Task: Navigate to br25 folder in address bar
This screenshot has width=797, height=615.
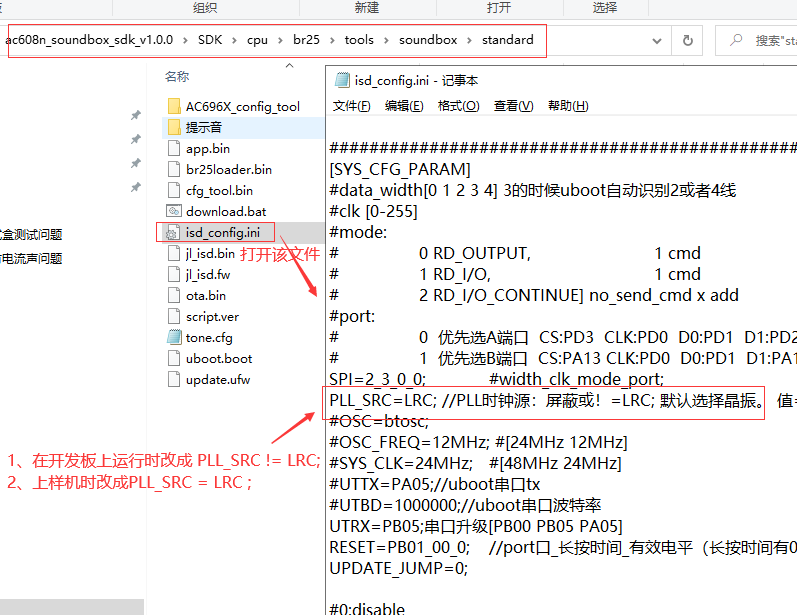Action: click(x=306, y=40)
